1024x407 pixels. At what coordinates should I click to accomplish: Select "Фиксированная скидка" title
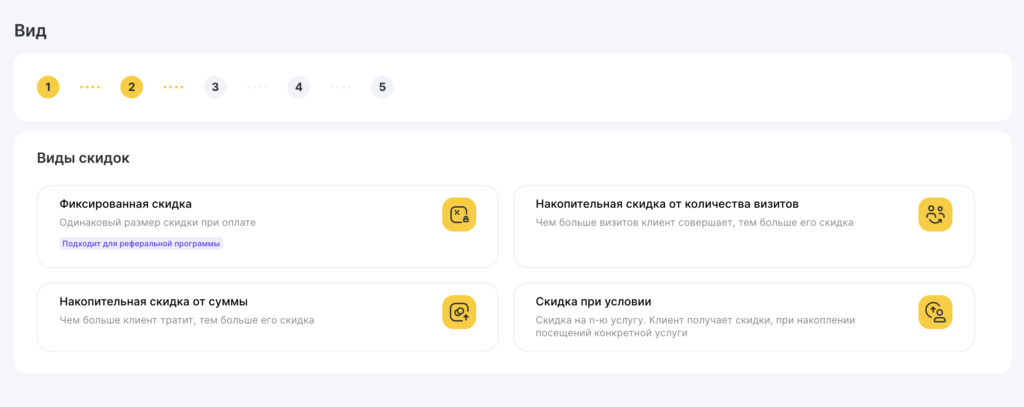point(125,204)
